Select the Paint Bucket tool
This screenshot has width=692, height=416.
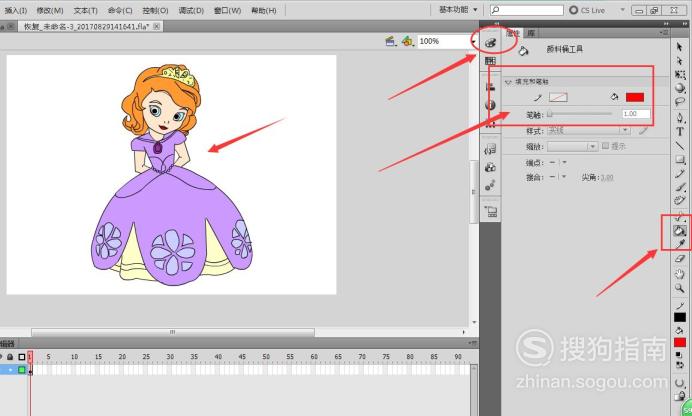click(x=680, y=230)
